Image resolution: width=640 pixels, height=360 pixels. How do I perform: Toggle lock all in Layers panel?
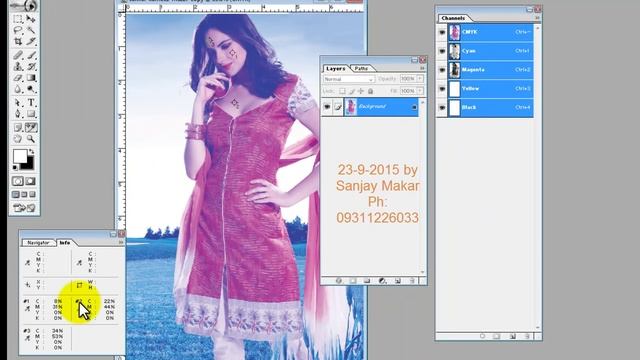(371, 91)
